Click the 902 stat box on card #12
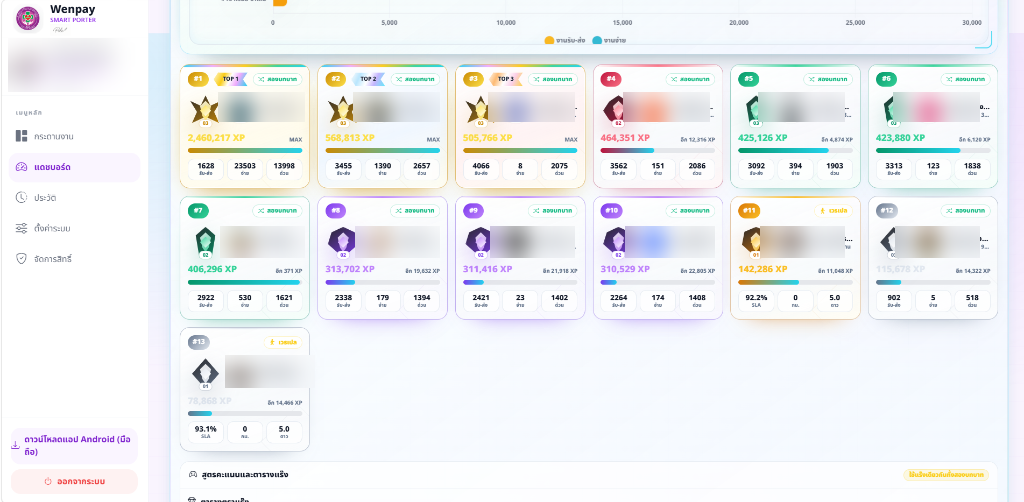1024x502 pixels. point(893,300)
